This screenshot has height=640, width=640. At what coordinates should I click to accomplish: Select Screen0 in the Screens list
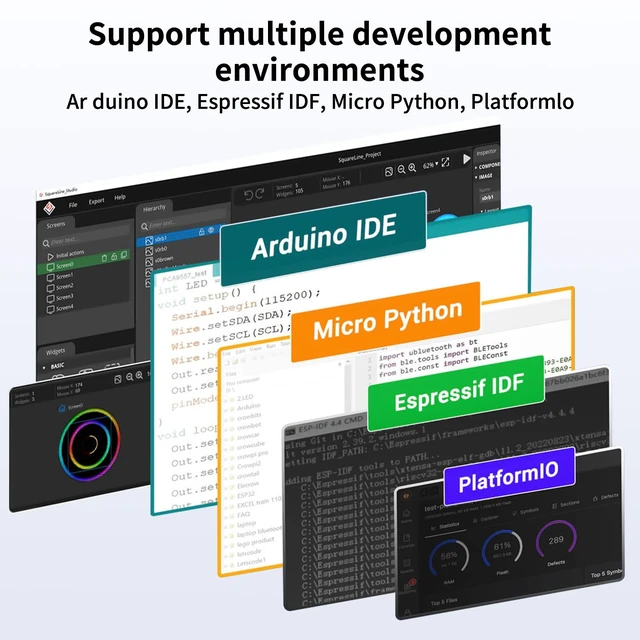point(84,262)
